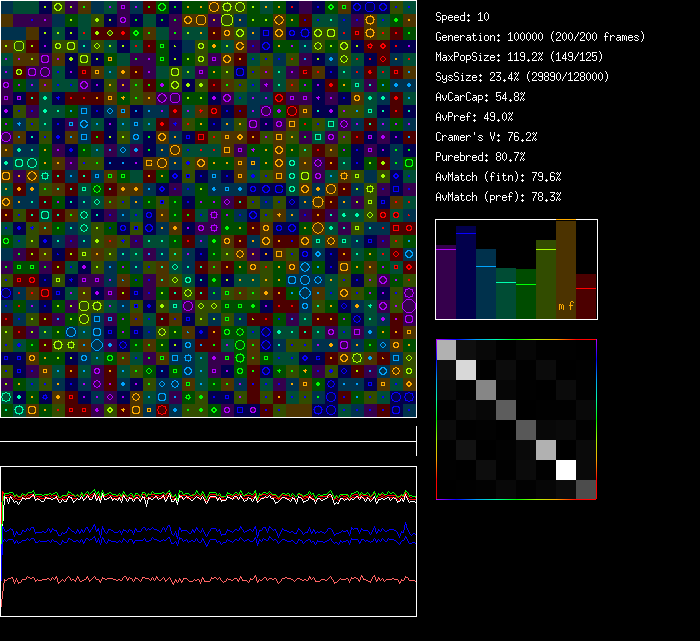Select the AvCarCap value line
This screenshot has height=641, width=700.
[x=480, y=97]
